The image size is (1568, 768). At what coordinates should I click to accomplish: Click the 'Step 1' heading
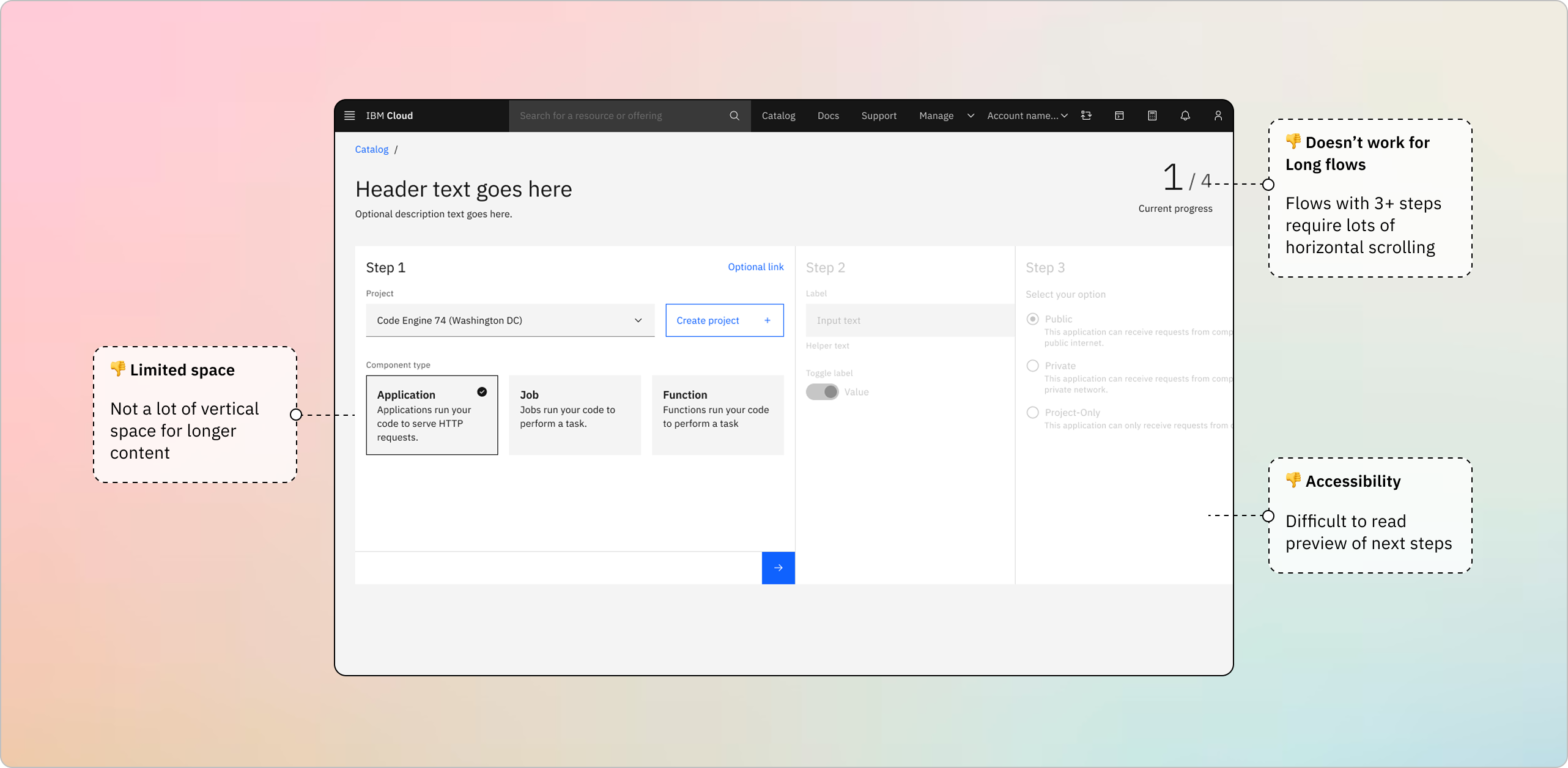pos(385,267)
